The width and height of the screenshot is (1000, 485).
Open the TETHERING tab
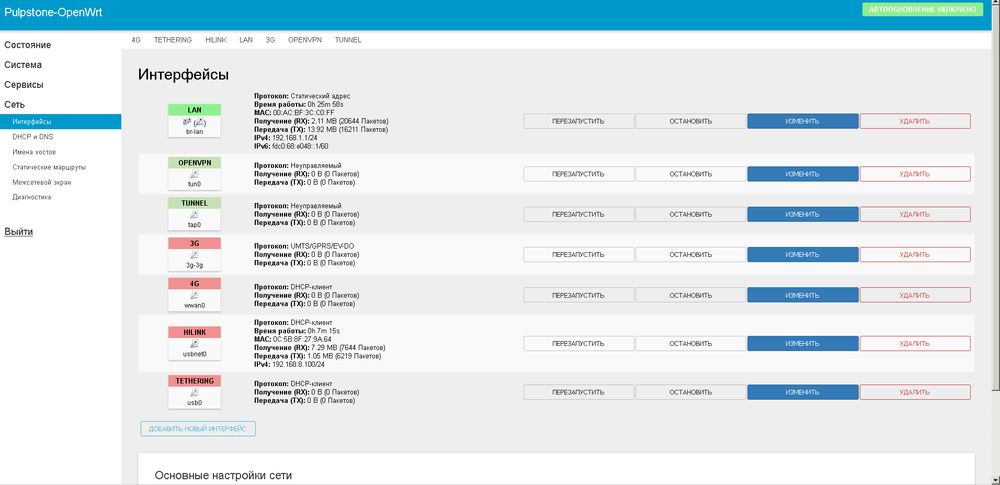point(173,40)
